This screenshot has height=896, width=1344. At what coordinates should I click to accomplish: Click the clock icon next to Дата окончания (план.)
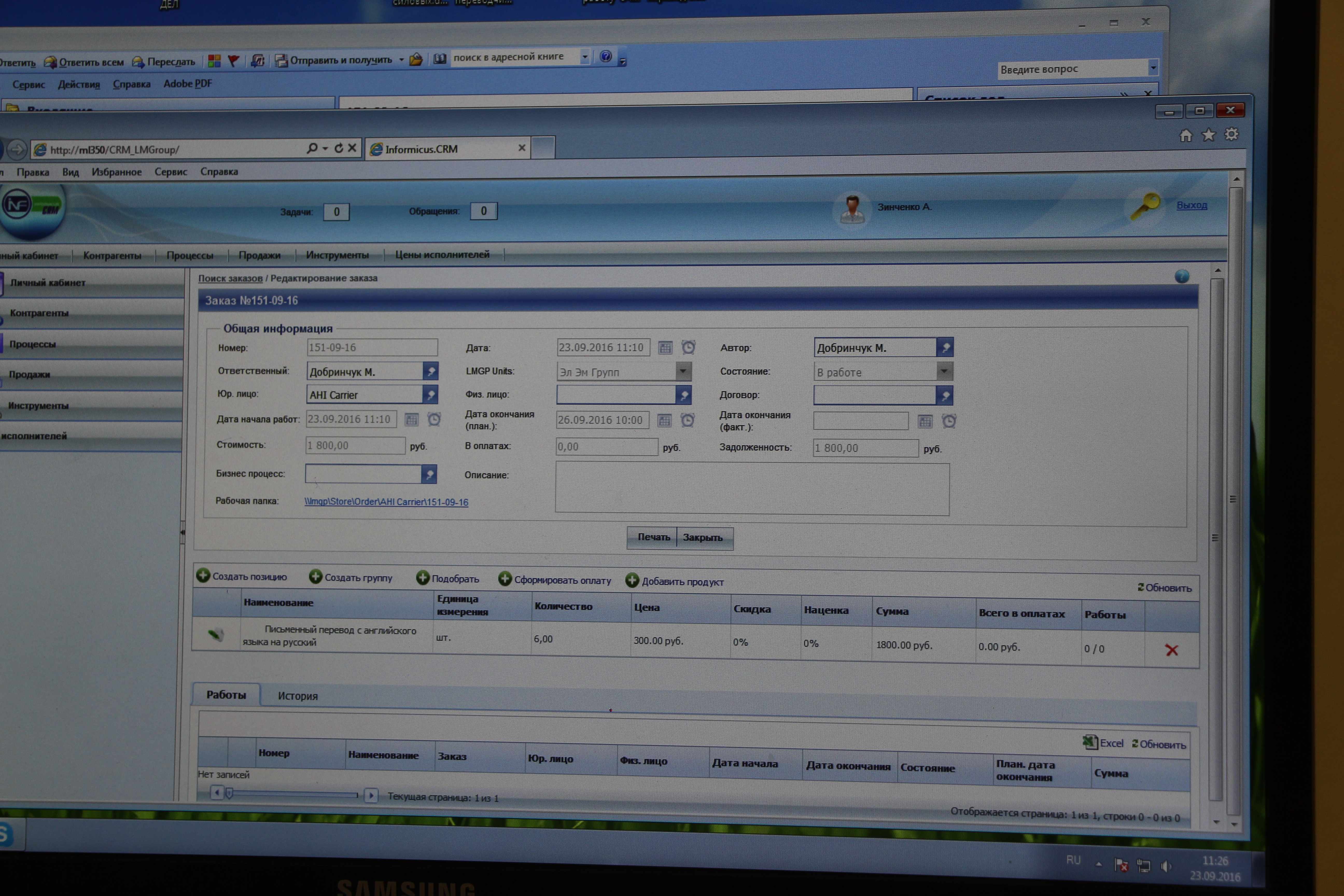point(688,421)
